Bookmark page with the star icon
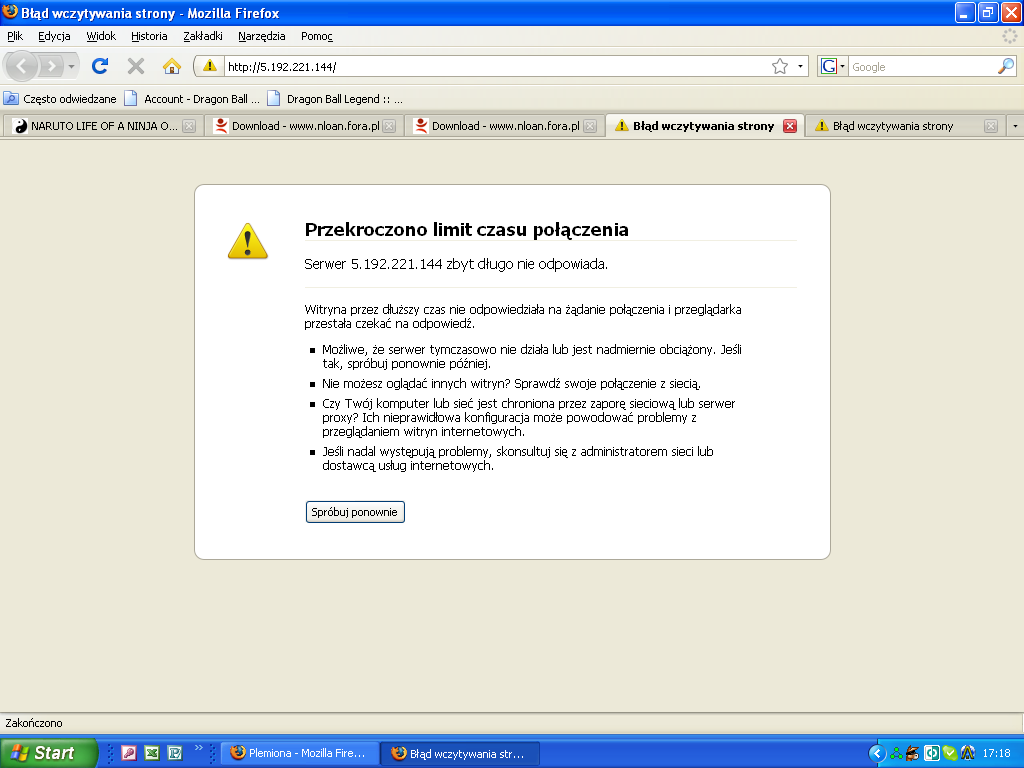Viewport: 1024px width, 768px height. (780, 66)
